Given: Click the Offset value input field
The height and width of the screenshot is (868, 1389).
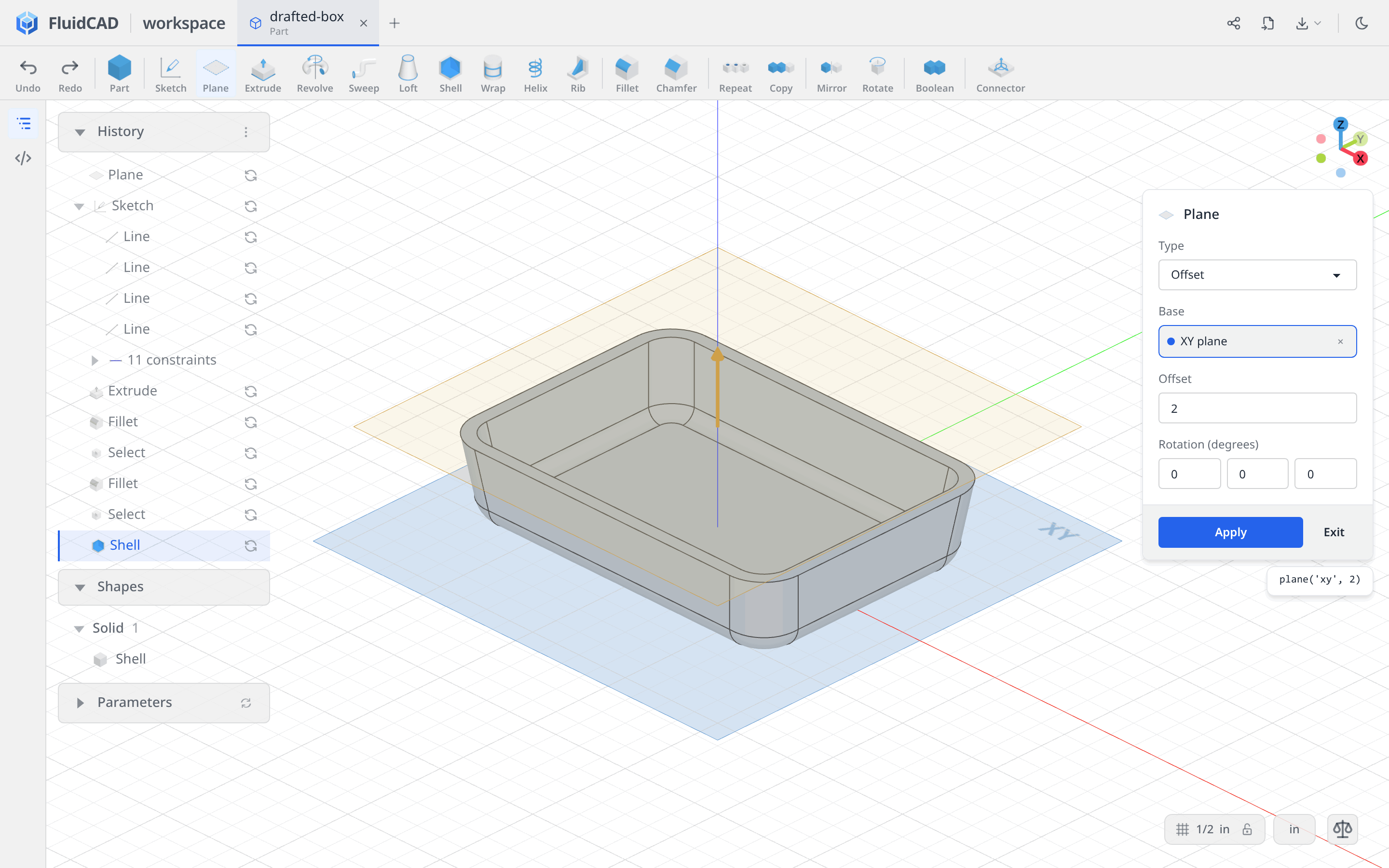Looking at the screenshot, I should pyautogui.click(x=1257, y=408).
